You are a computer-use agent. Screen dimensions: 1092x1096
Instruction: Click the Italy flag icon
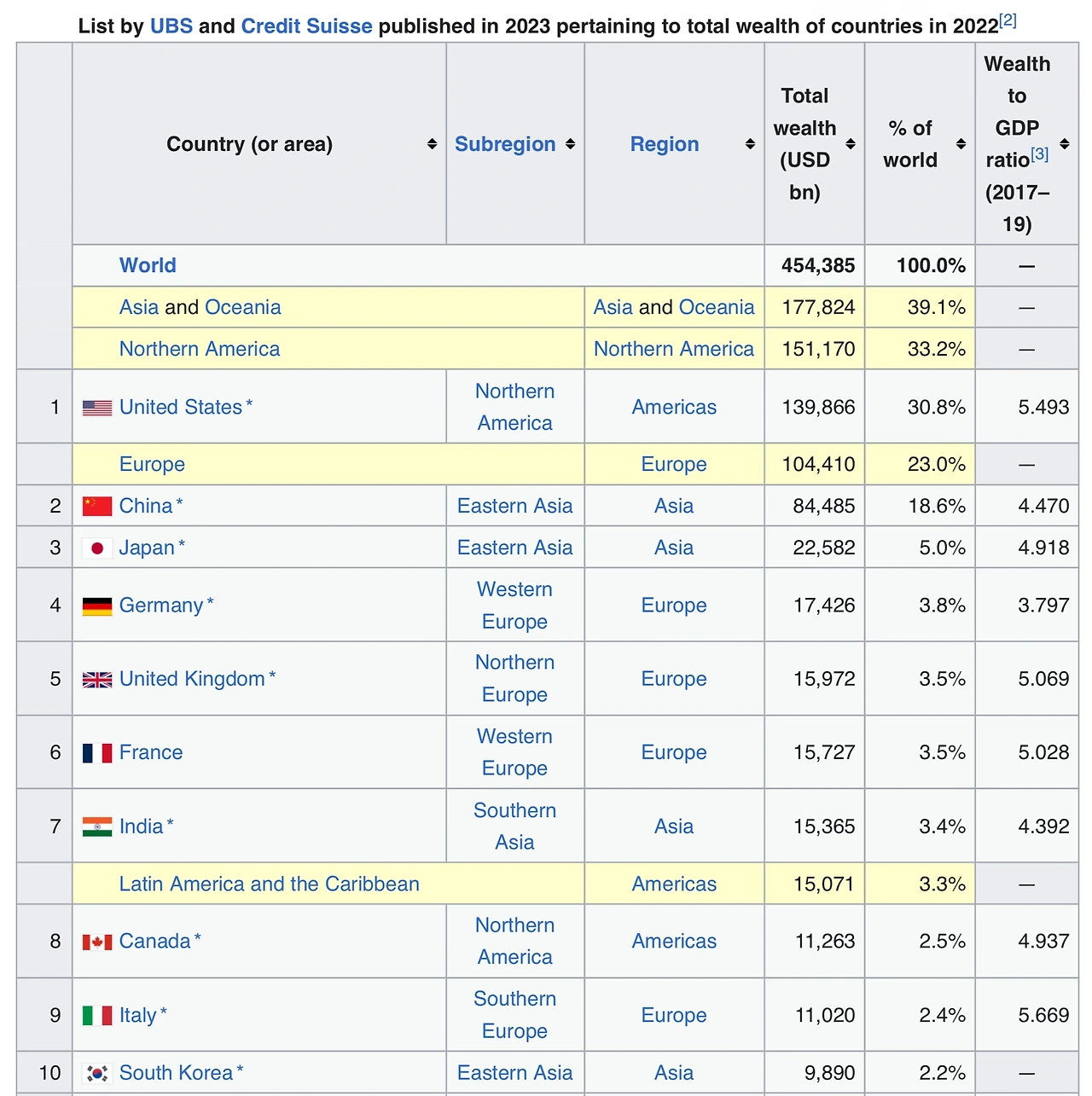click(x=97, y=1015)
